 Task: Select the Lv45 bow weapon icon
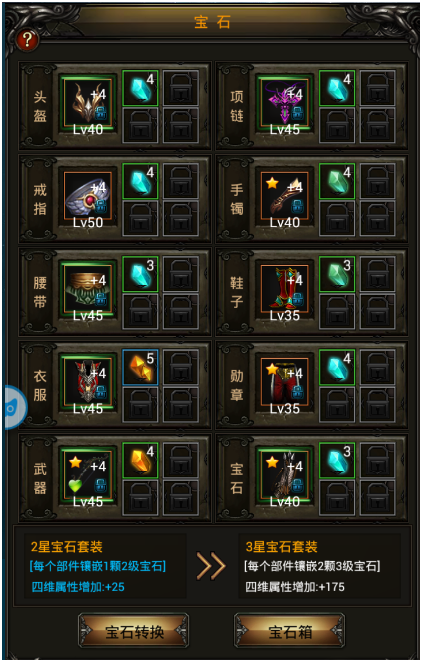coord(88,475)
